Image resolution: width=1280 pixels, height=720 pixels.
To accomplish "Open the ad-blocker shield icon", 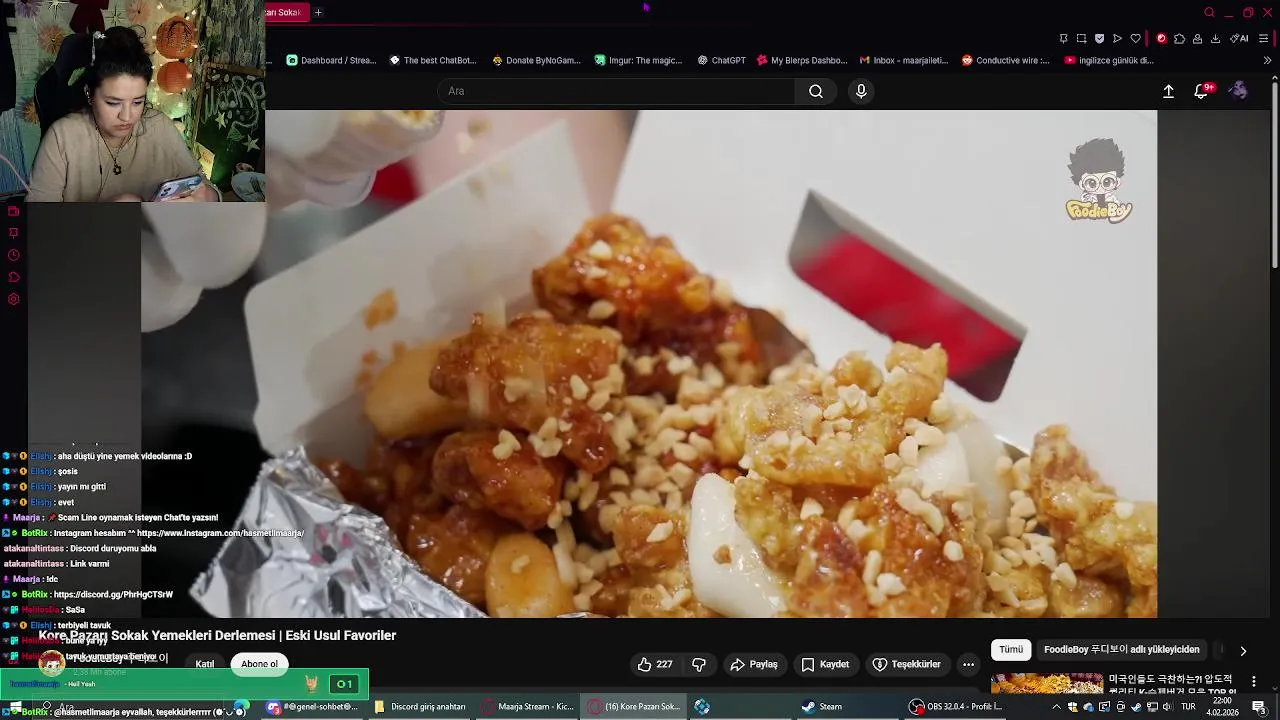I will tap(1099, 39).
